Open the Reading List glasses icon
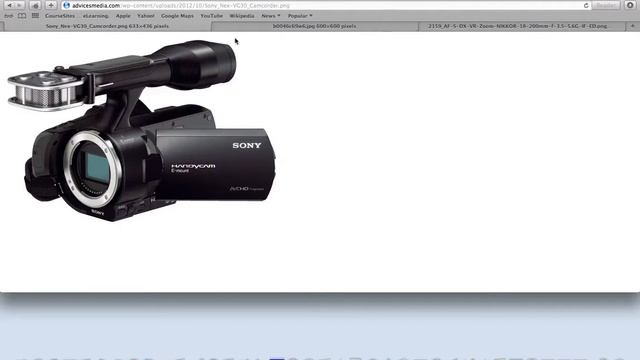The width and height of the screenshot is (640, 360). coord(9,16)
